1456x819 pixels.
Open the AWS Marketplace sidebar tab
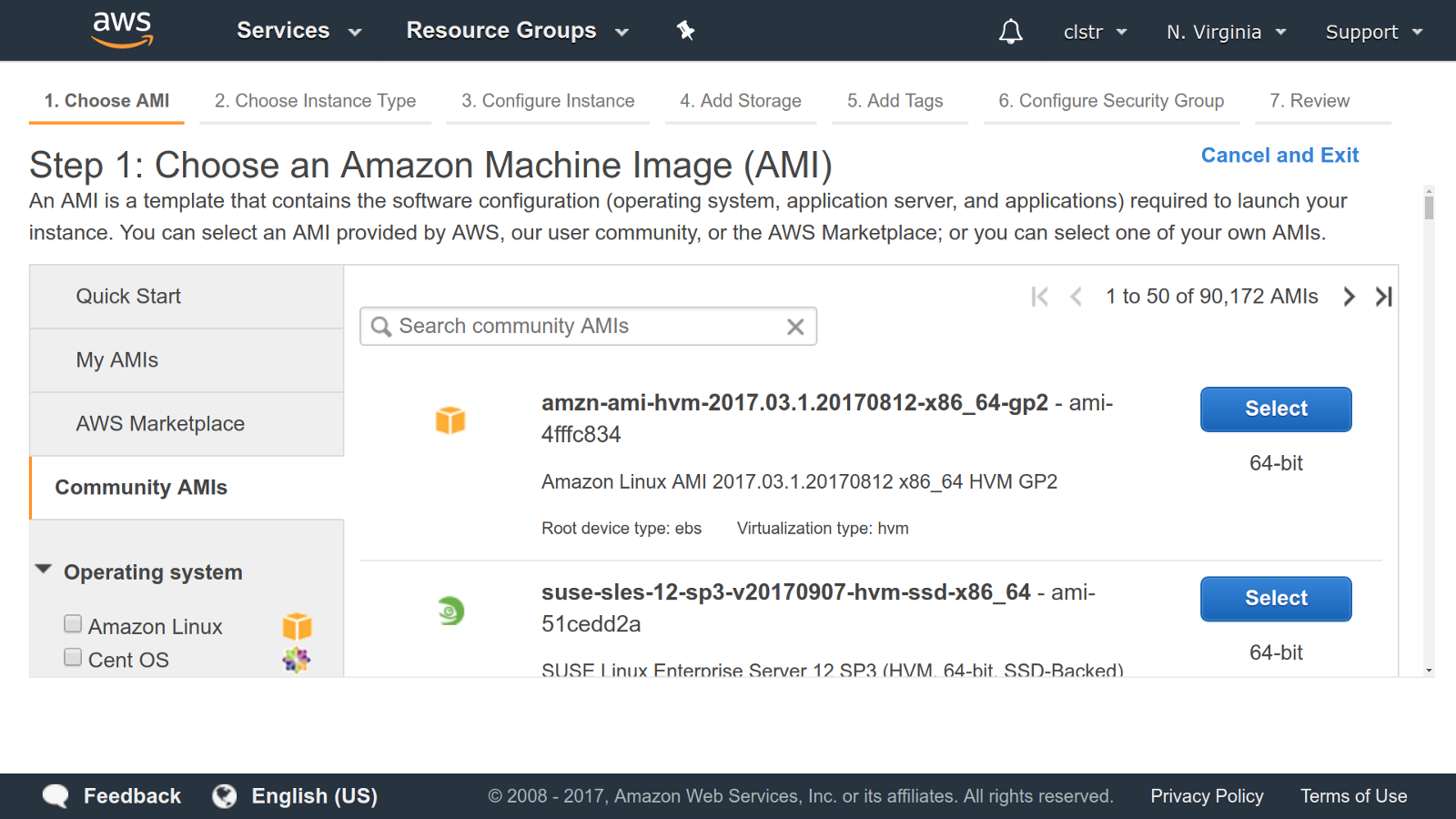(x=160, y=424)
